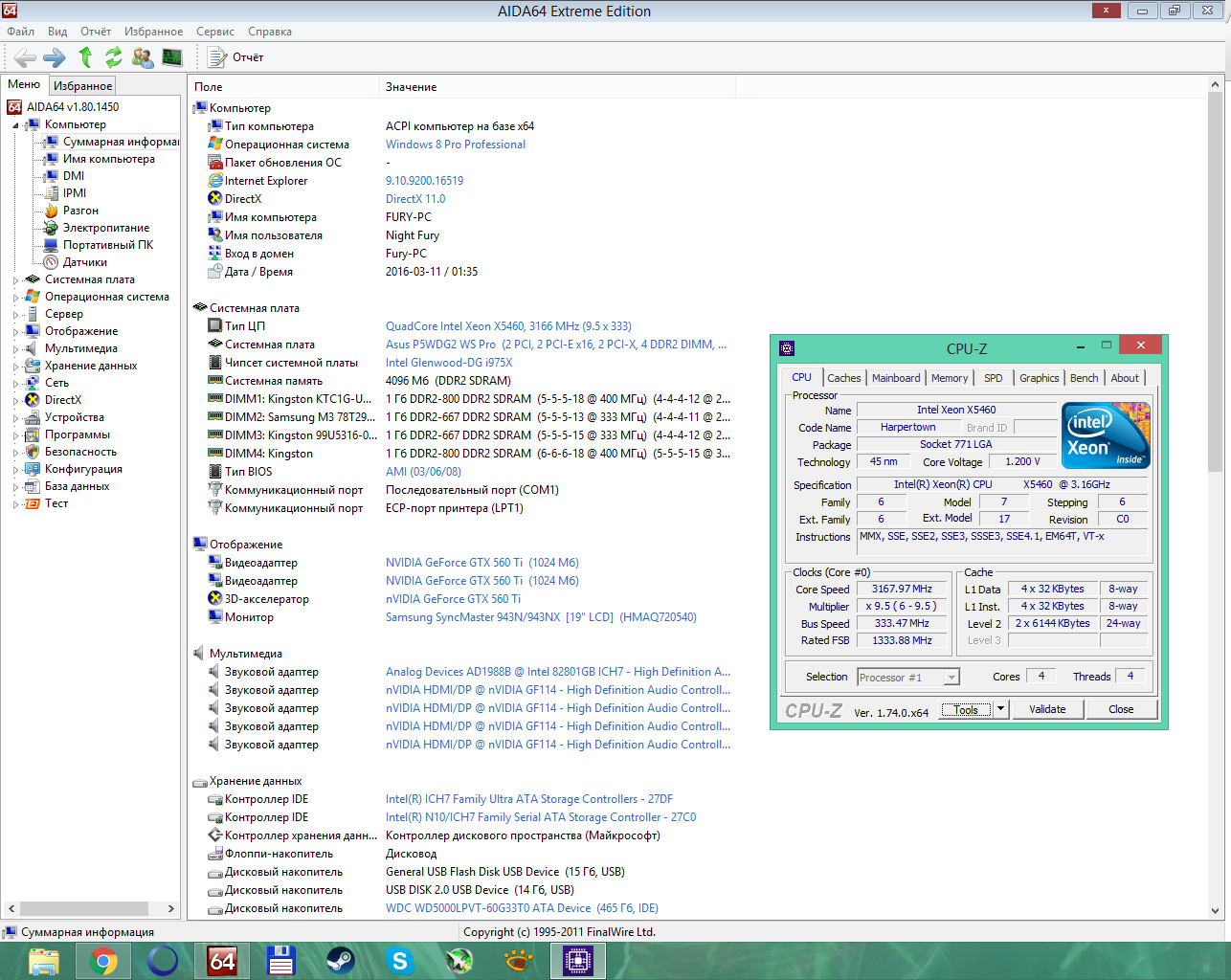Viewport: 1231px width, 980px height.
Task: Click the Validate button in CPU-Z
Action: (x=1047, y=709)
